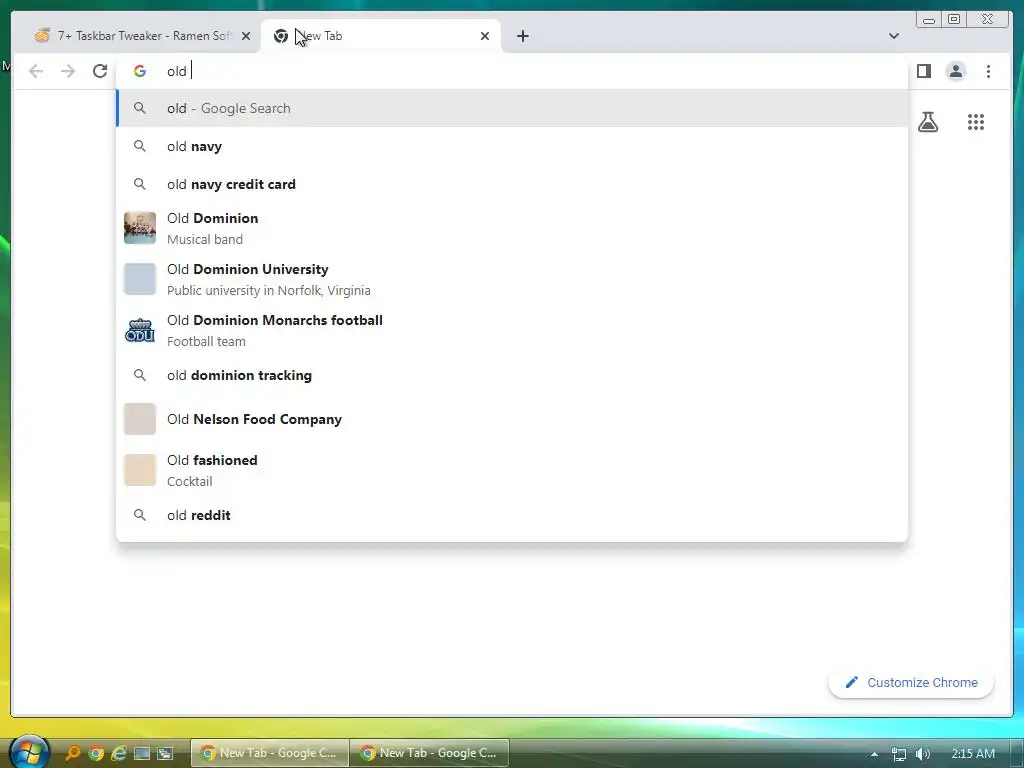
Task: Select 'old navy credit card' suggestion
Action: click(x=512, y=184)
